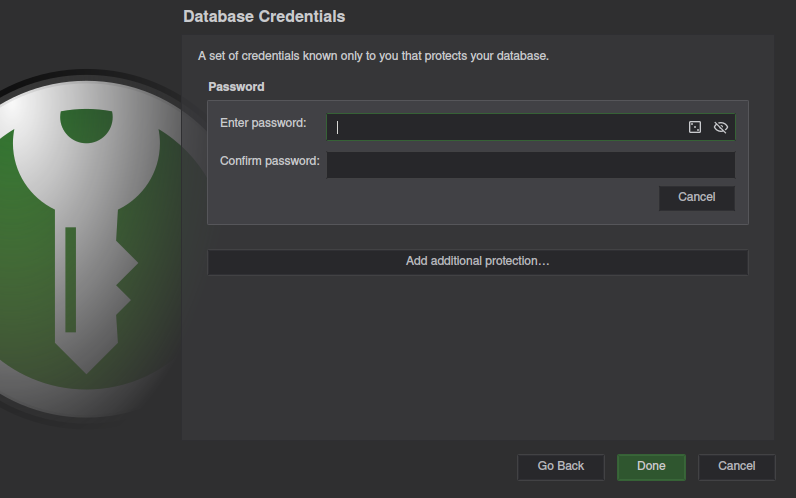The width and height of the screenshot is (796, 498).
Task: Click empty panel area below additional protection
Action: coord(477,355)
